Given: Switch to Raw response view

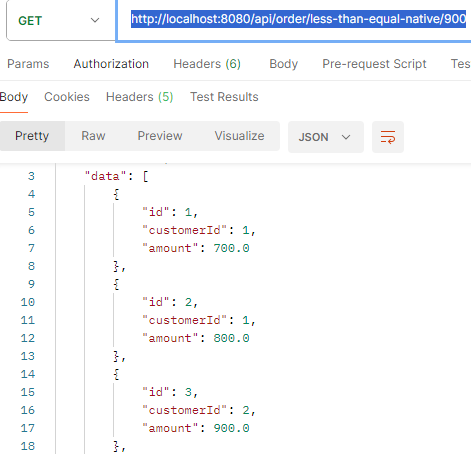Looking at the screenshot, I should click(93, 136).
